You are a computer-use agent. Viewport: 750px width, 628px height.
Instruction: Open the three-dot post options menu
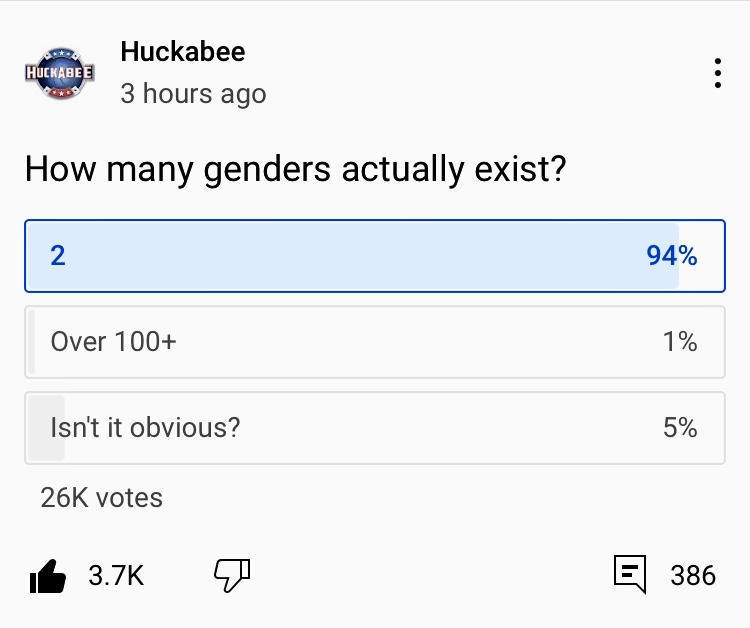pyautogui.click(x=718, y=75)
